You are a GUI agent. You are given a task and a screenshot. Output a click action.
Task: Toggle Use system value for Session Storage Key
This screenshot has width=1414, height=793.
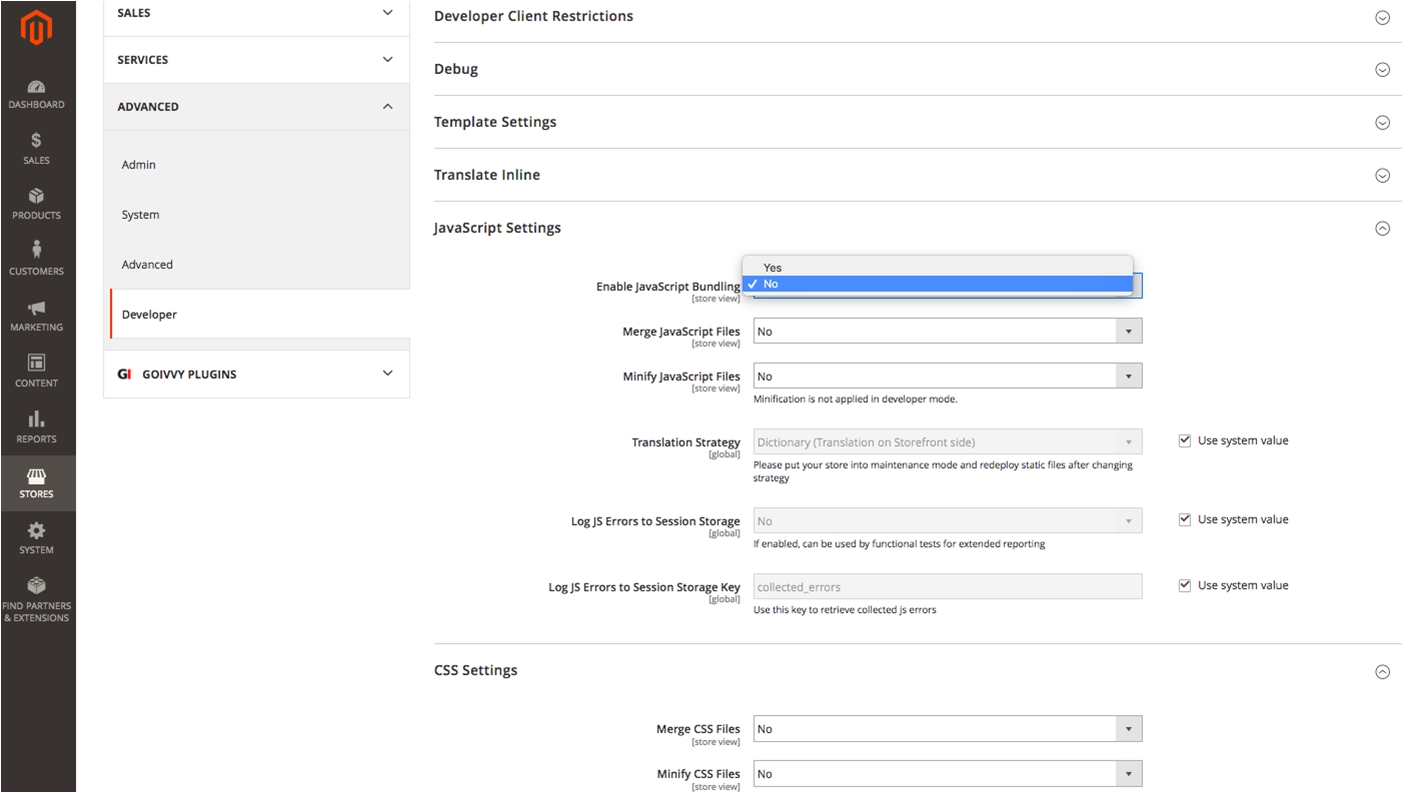click(1185, 586)
